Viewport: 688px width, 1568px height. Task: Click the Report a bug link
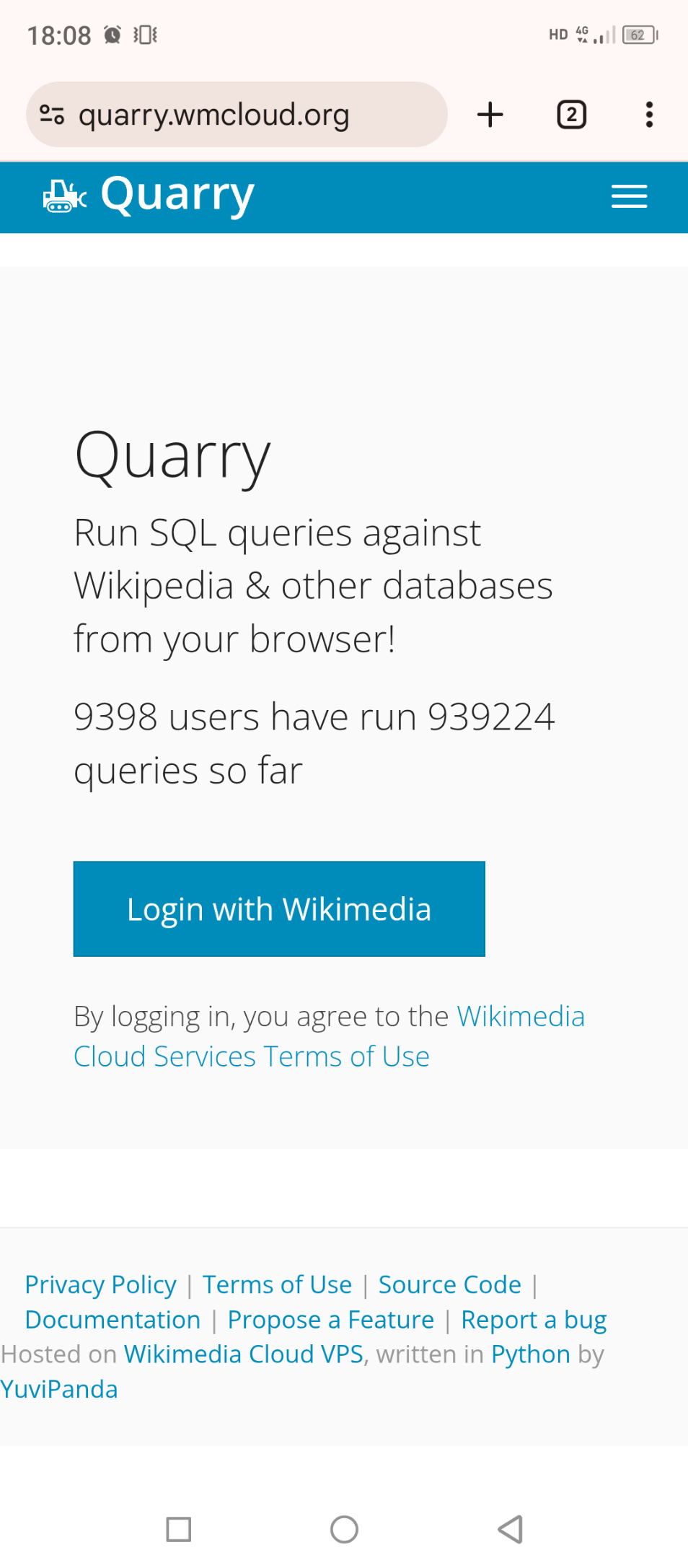[534, 1319]
